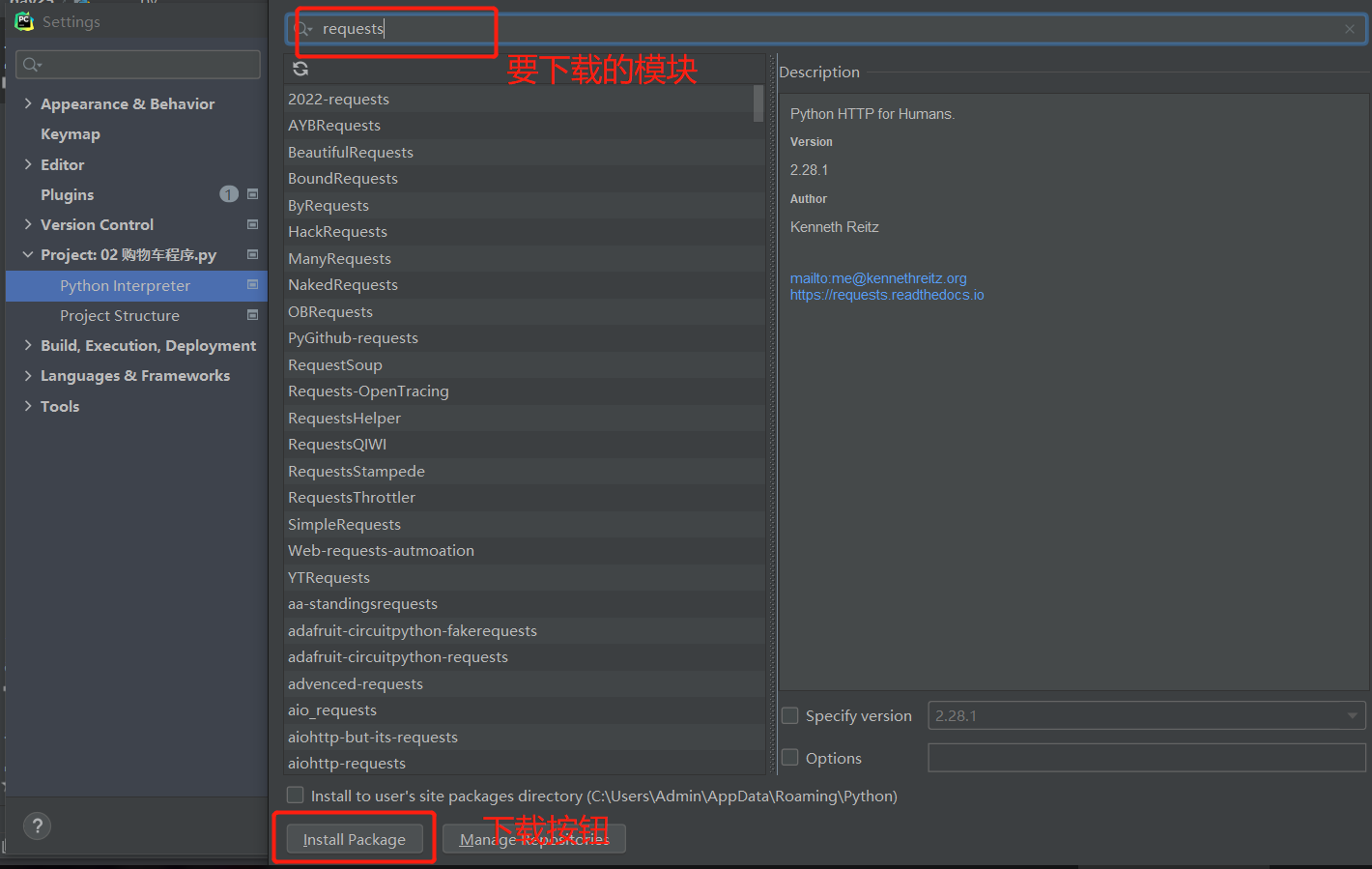Click the Manage Repositories button

(x=534, y=839)
